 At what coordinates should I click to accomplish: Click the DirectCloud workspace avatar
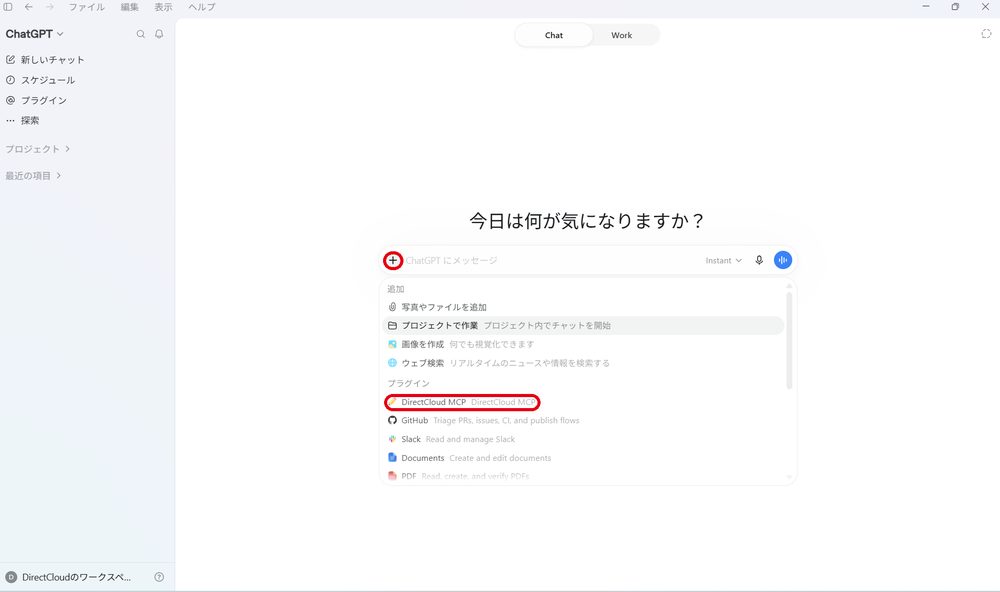(x=11, y=577)
